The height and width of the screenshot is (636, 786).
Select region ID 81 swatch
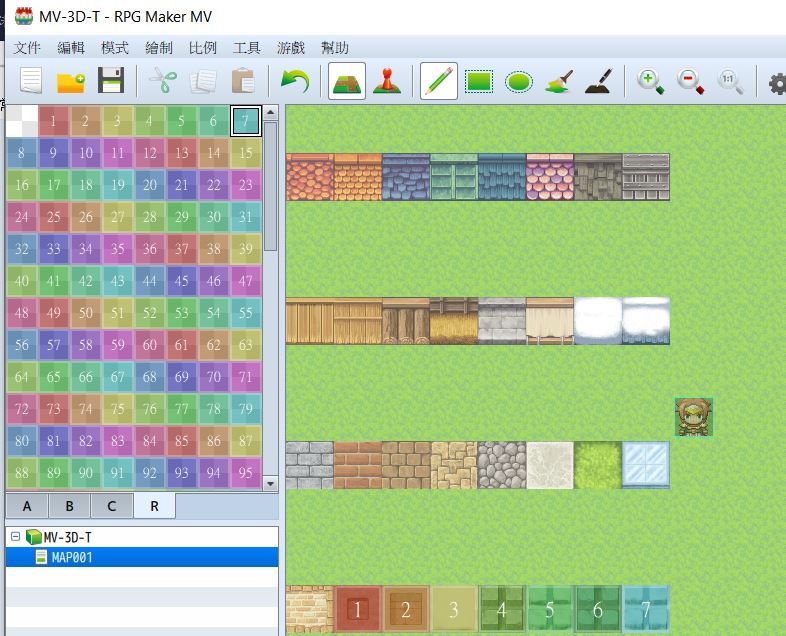[x=54, y=441]
